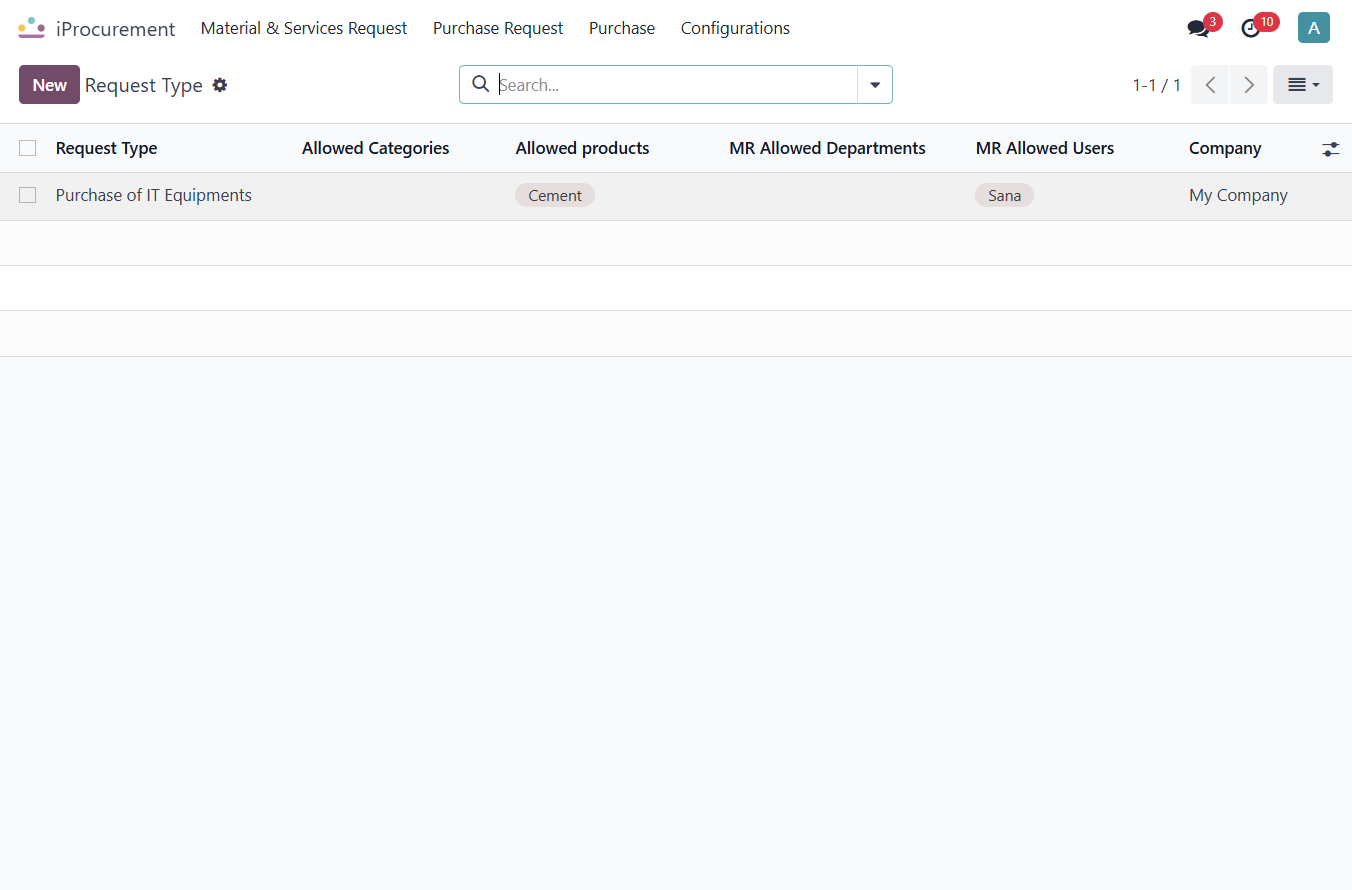
Task: Click the search magnifier icon
Action: pyautogui.click(x=480, y=84)
